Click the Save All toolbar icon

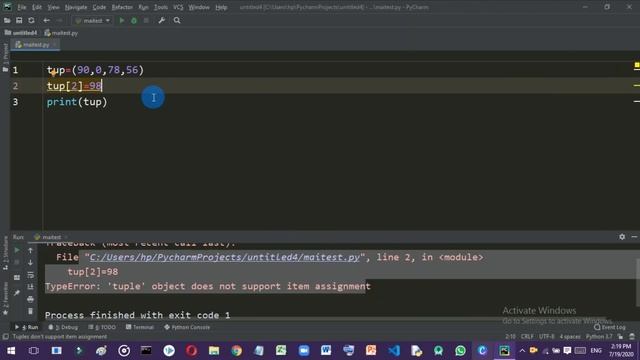[19, 20]
